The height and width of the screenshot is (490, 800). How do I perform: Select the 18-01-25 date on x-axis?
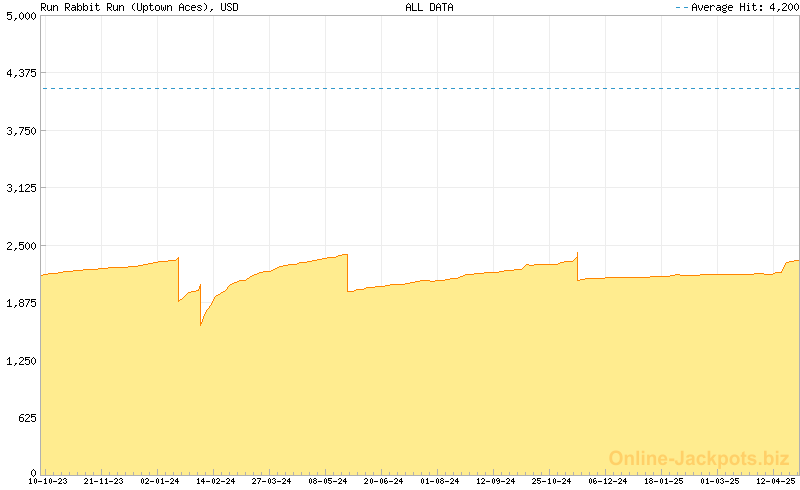[x=664, y=482]
